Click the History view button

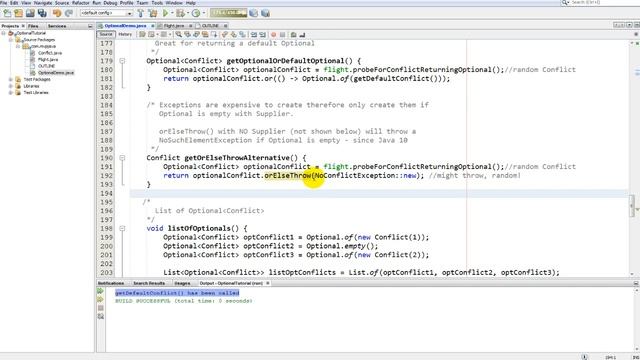point(125,34)
